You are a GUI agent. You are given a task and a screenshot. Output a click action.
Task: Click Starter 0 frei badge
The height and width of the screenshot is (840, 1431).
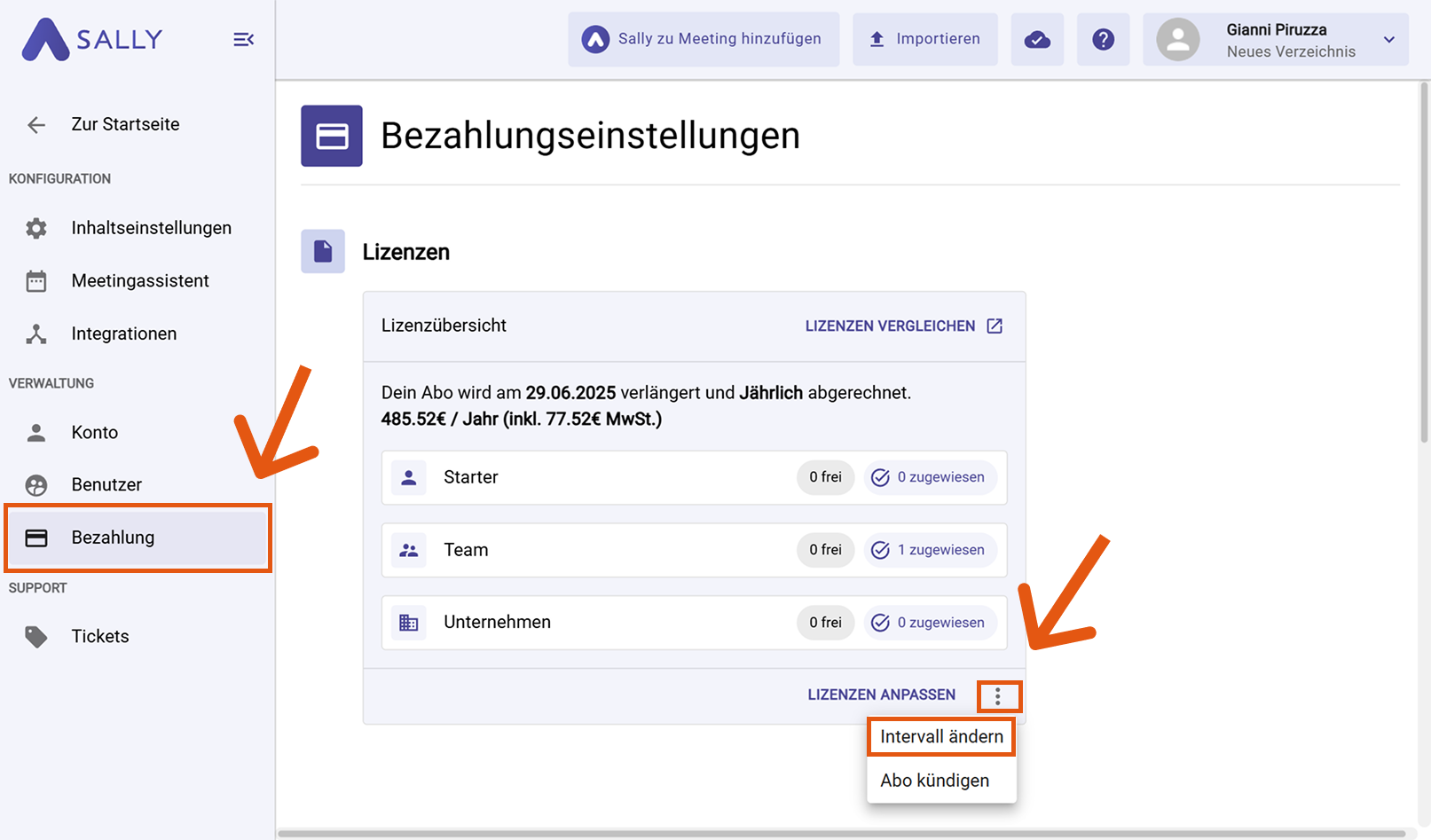[825, 477]
